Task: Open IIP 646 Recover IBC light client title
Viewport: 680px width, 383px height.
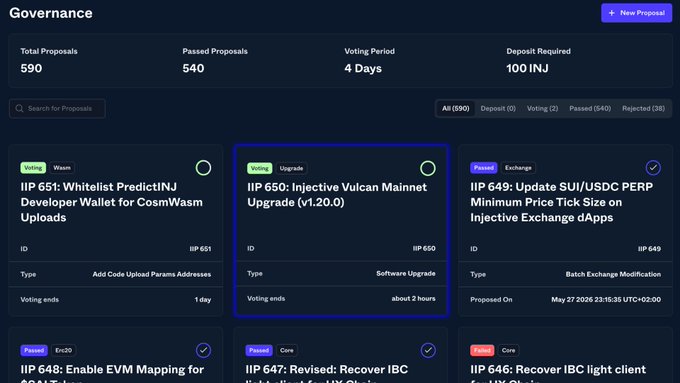Action: [558, 373]
